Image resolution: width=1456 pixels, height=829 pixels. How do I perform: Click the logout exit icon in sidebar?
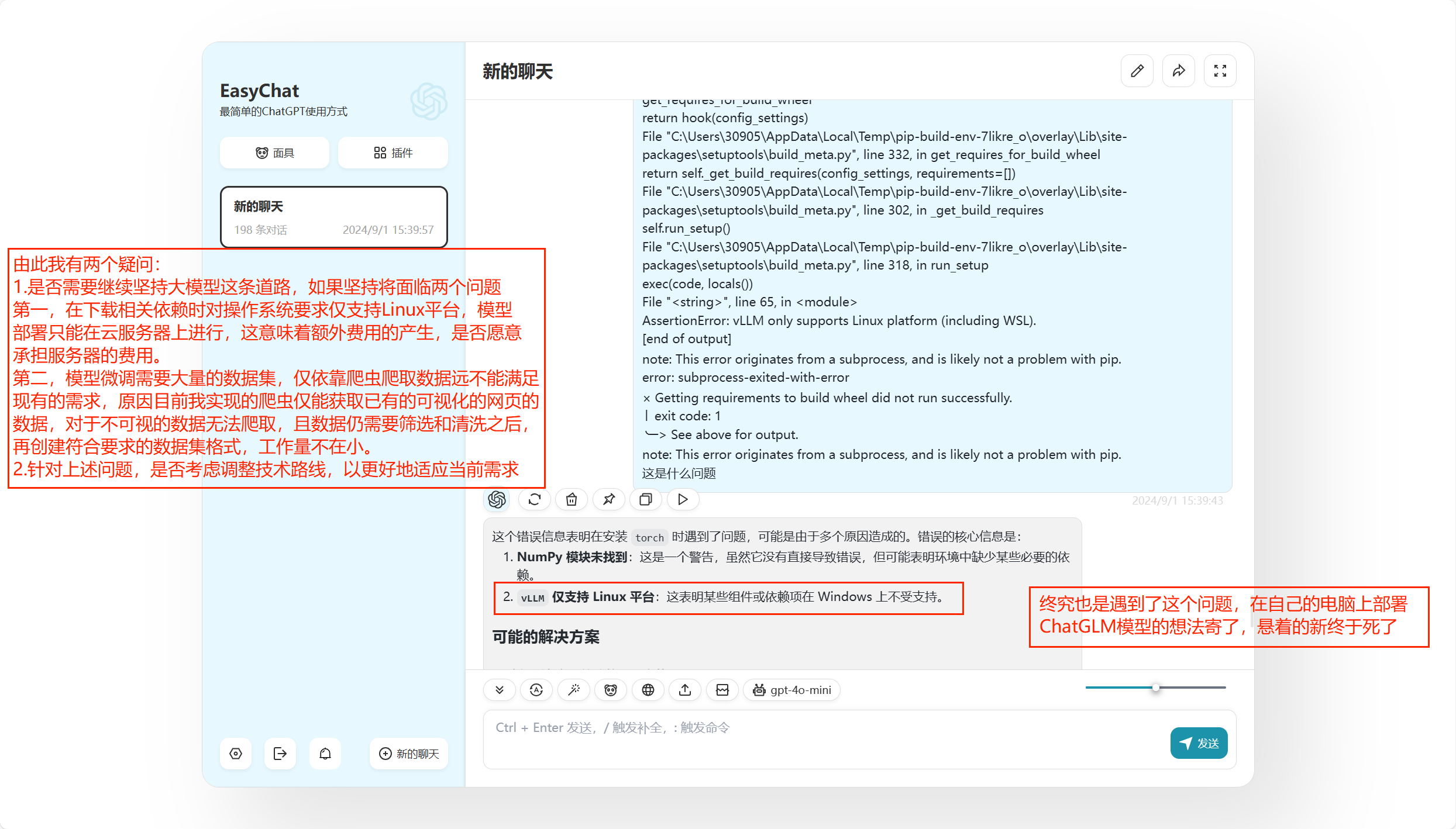coord(280,754)
